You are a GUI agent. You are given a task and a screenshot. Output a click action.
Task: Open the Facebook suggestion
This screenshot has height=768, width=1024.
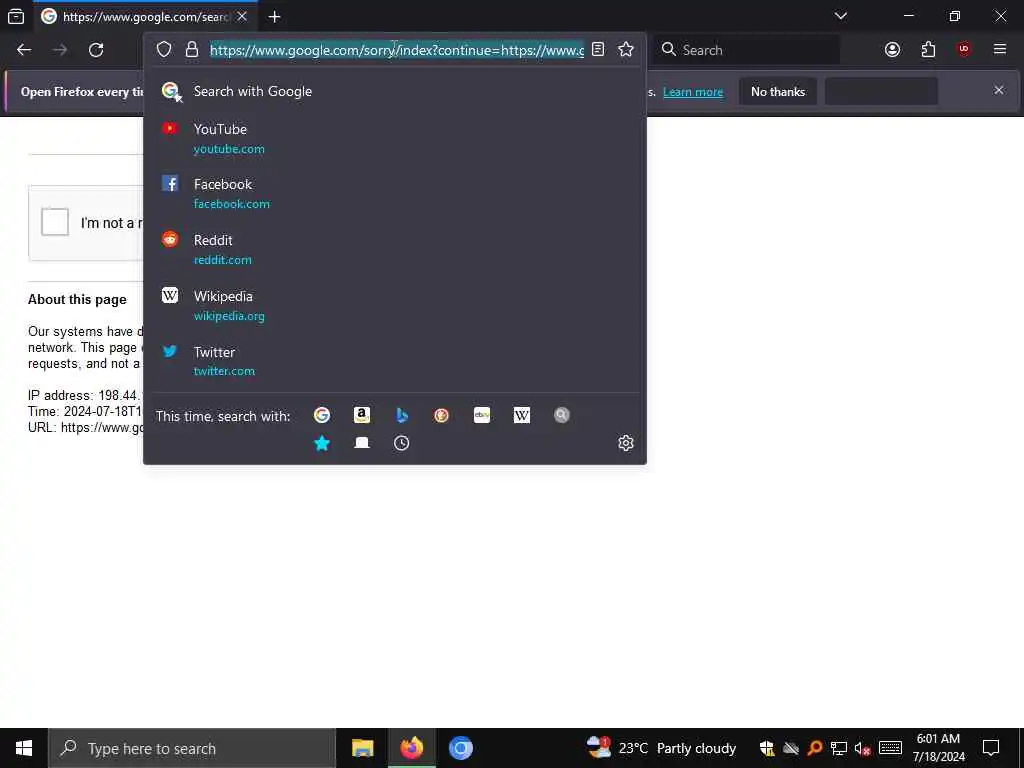(x=394, y=194)
